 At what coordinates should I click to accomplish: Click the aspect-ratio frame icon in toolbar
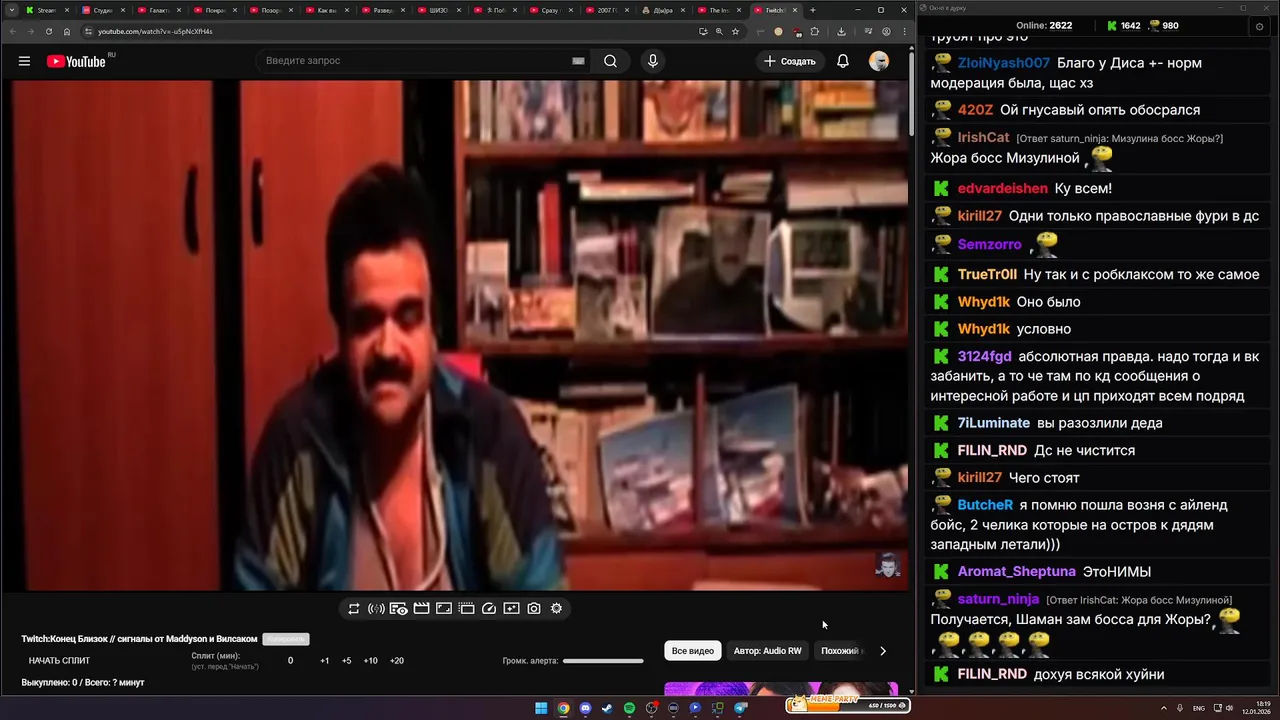pos(444,608)
